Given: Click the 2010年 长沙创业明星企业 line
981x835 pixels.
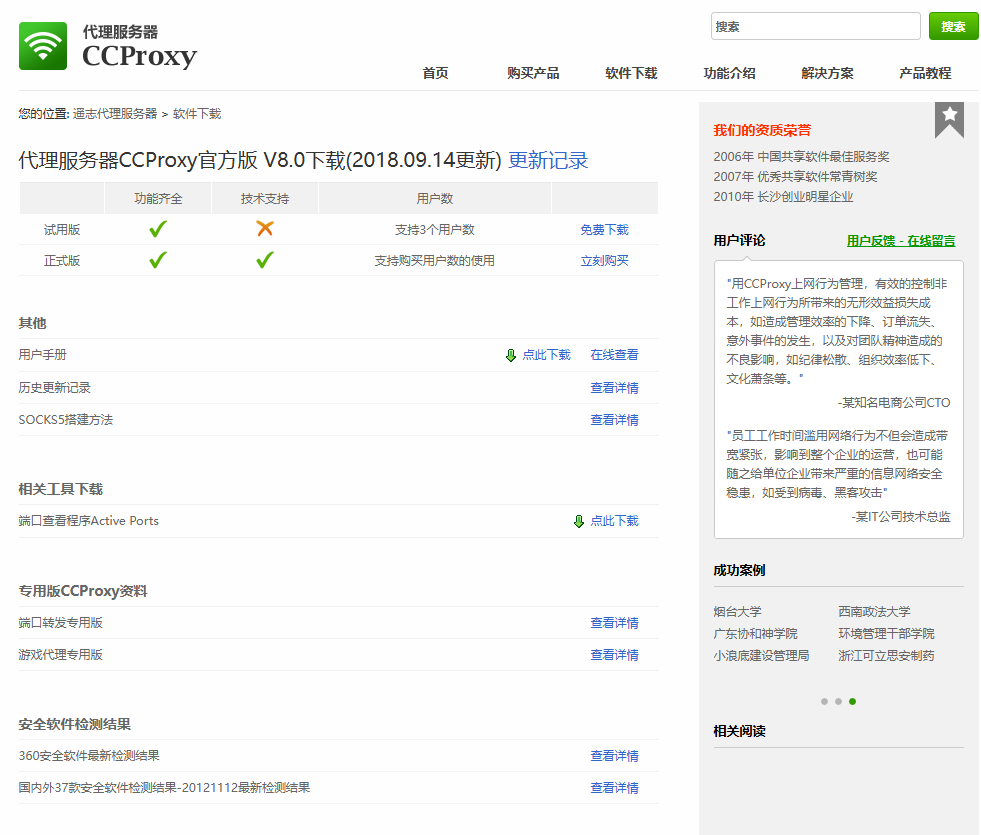Looking at the screenshot, I should (x=783, y=196).
